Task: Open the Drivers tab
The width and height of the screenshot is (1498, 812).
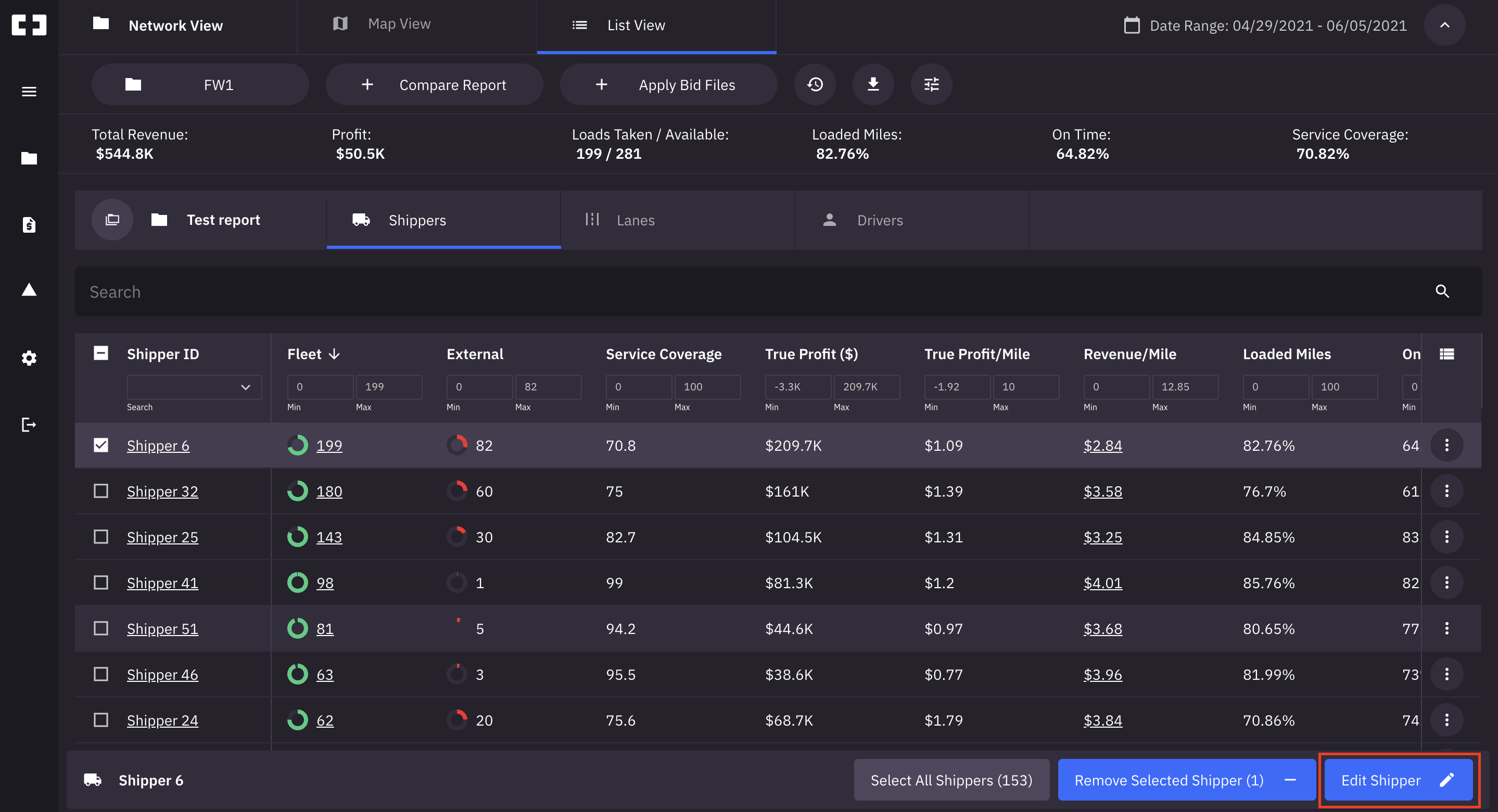Action: coord(879,220)
